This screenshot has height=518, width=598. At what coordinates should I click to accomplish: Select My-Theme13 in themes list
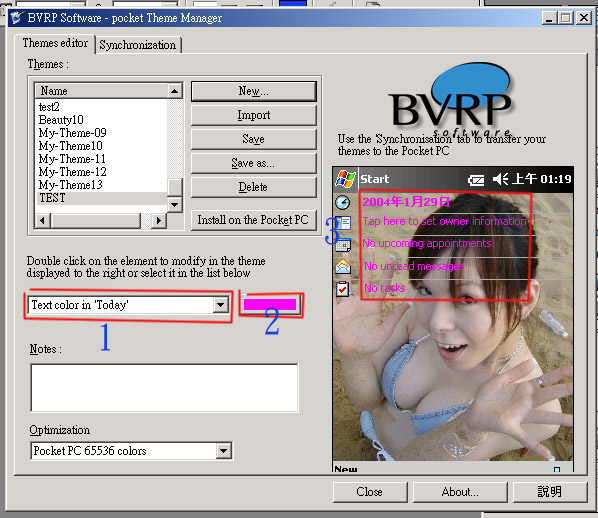(71, 185)
